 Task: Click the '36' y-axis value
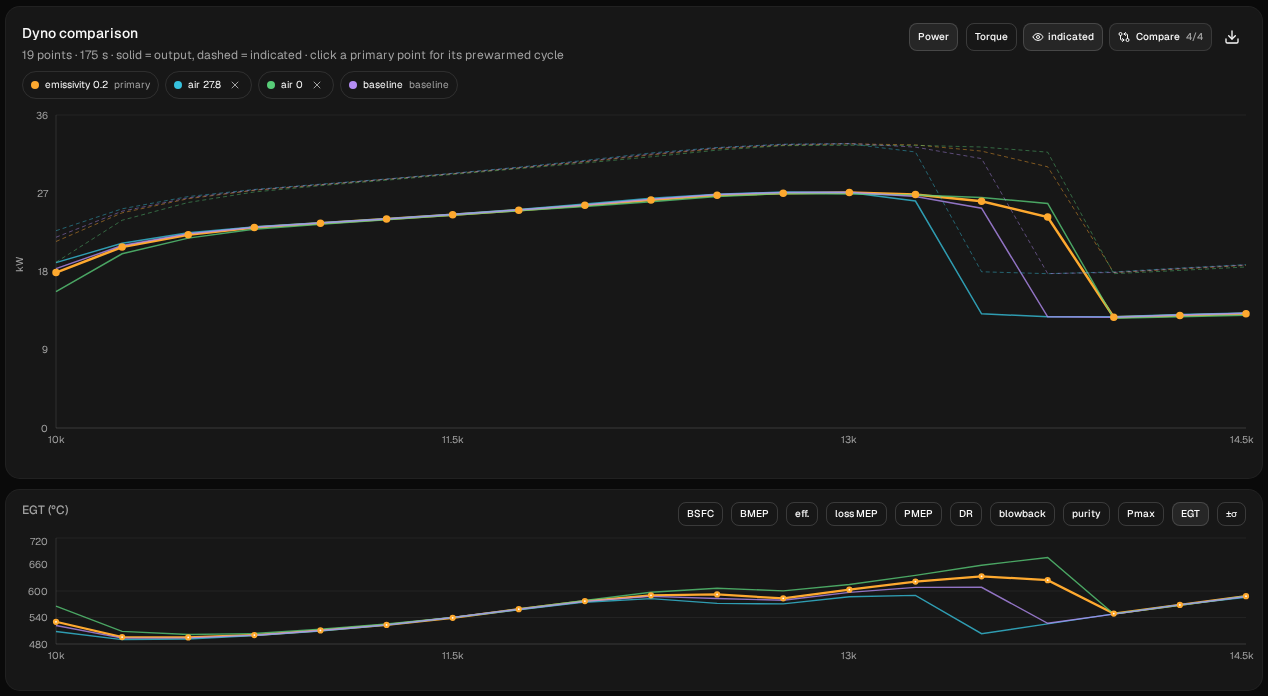(x=42, y=116)
